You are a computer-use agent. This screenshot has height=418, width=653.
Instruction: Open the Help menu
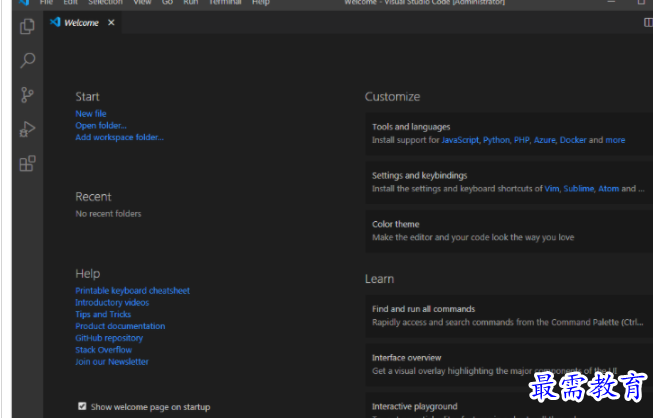(x=261, y=2)
